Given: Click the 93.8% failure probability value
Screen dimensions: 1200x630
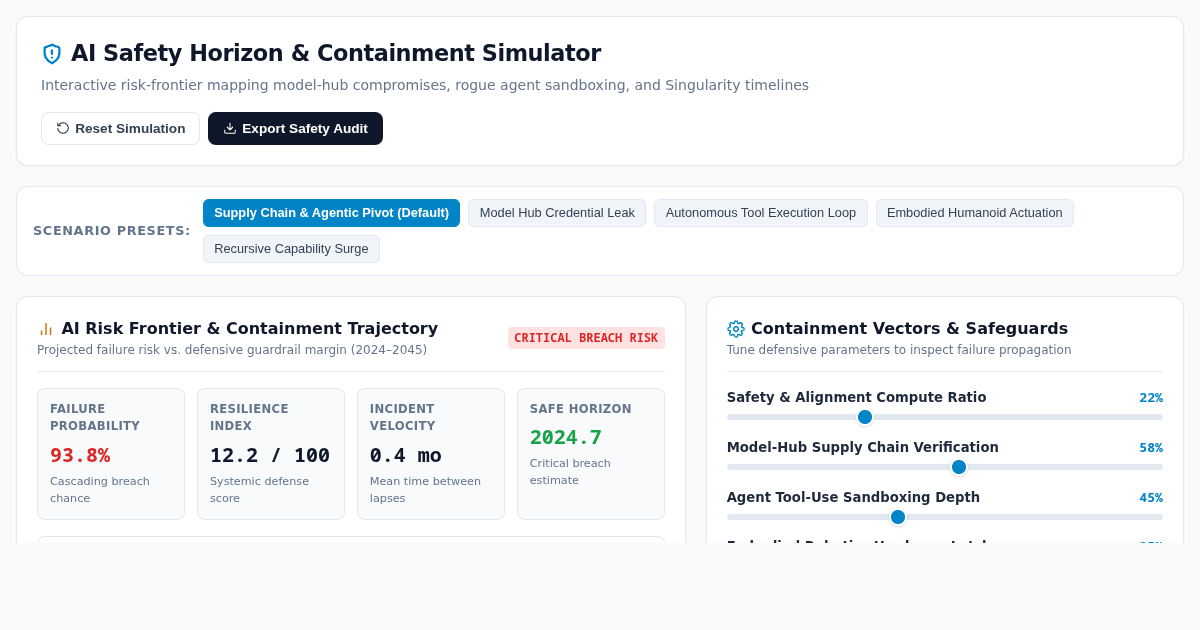Looking at the screenshot, I should pos(80,455).
